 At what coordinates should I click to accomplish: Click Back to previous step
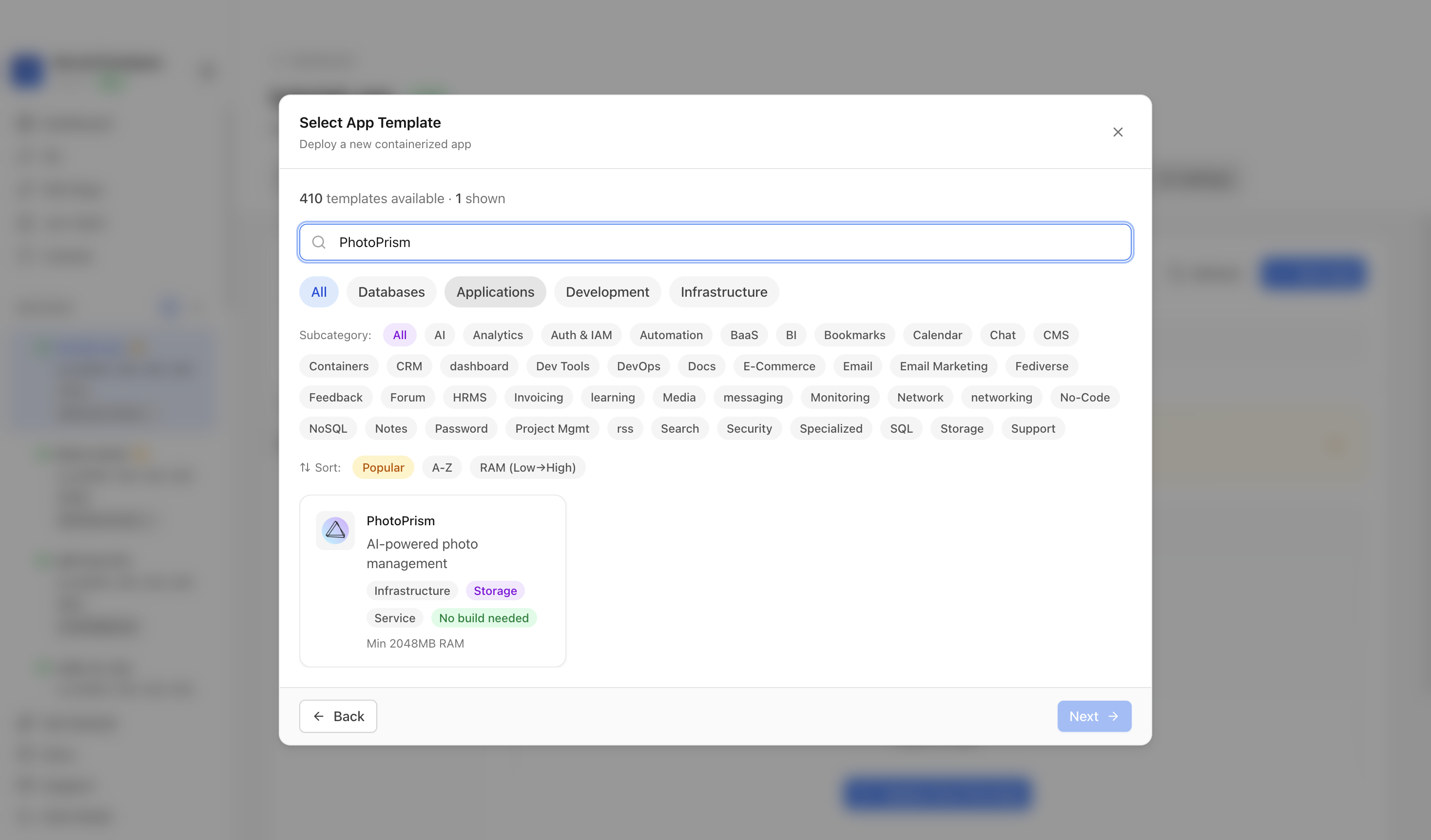338,716
